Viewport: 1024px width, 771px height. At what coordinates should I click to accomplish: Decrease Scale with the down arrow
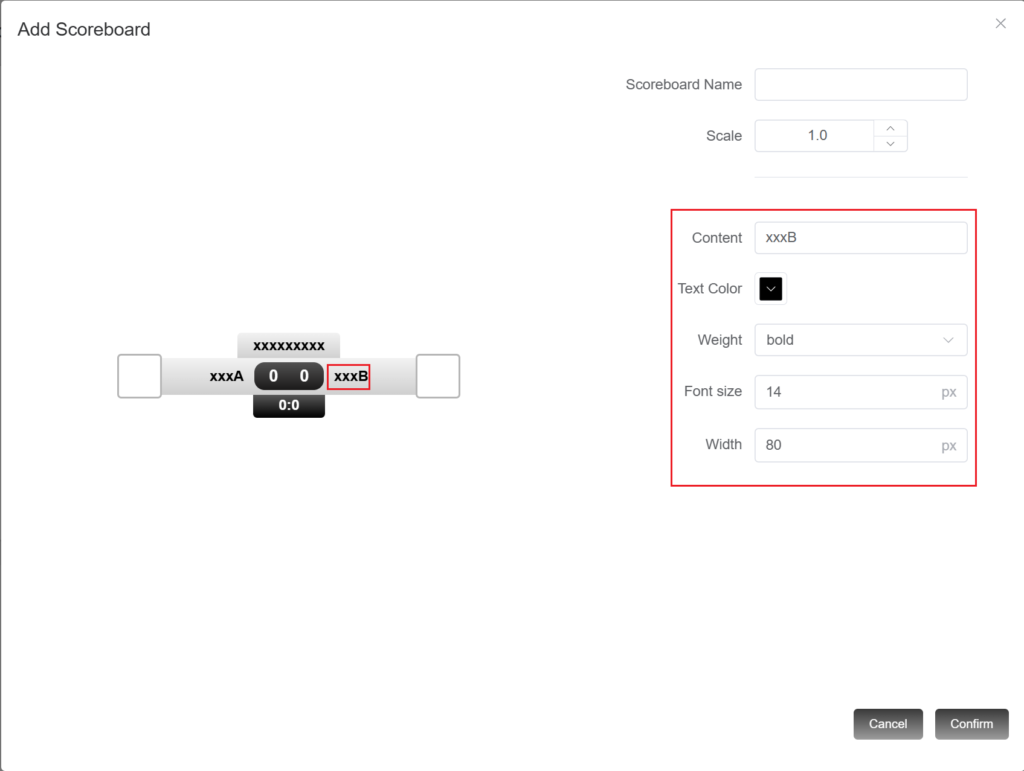890,144
